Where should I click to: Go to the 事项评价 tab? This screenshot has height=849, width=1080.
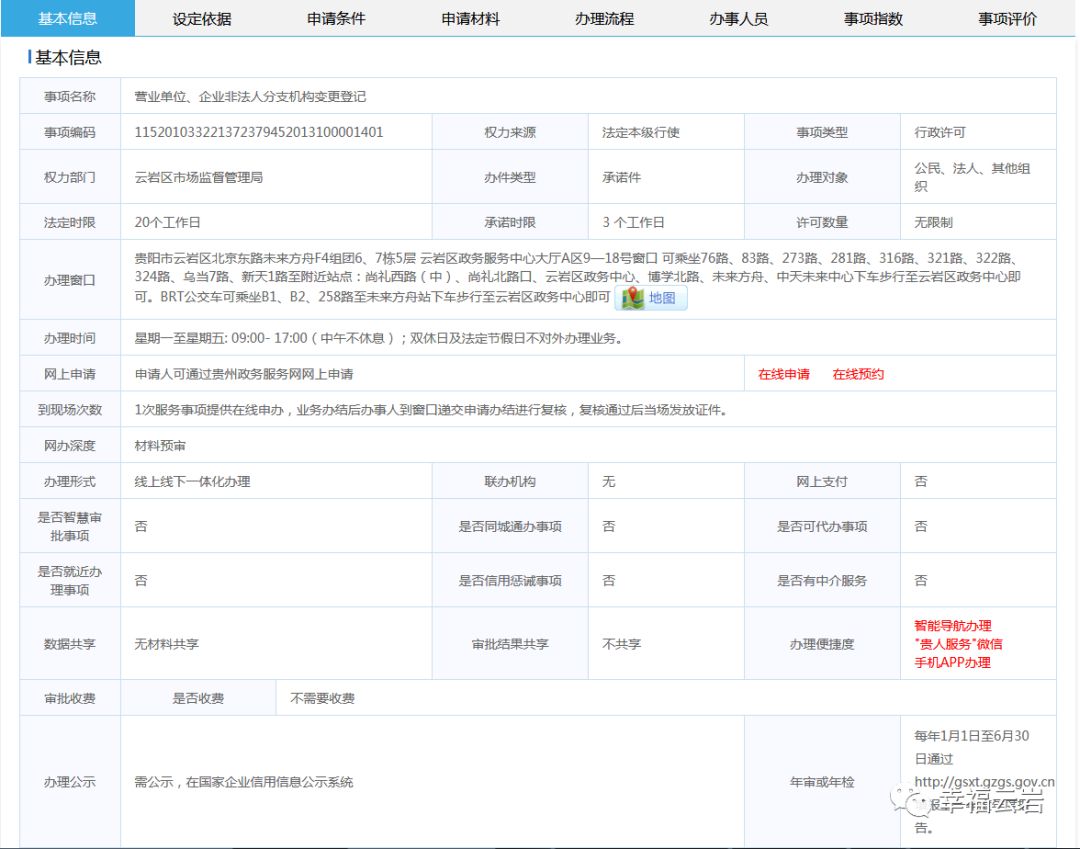click(1006, 18)
